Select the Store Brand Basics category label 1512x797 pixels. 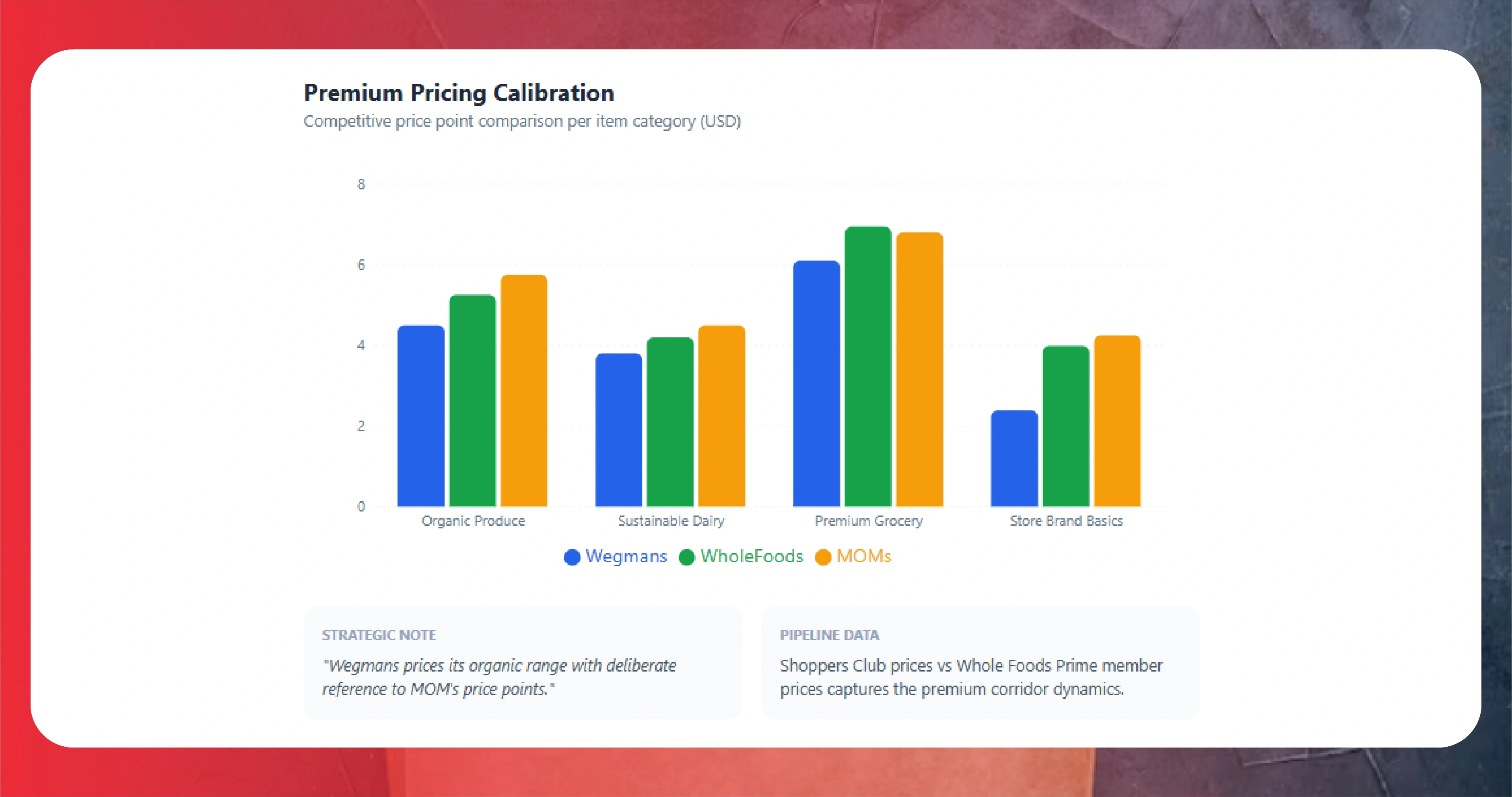(1066, 521)
